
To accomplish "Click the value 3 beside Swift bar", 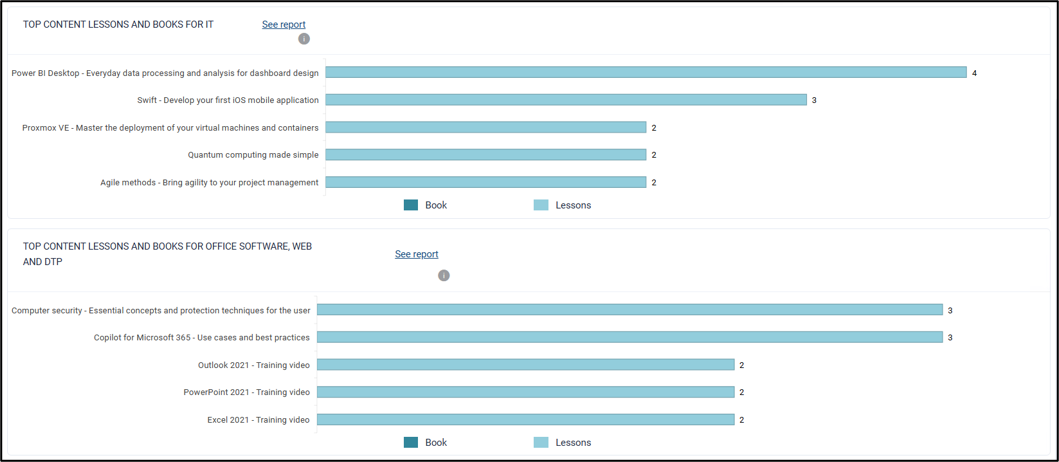I will [815, 100].
